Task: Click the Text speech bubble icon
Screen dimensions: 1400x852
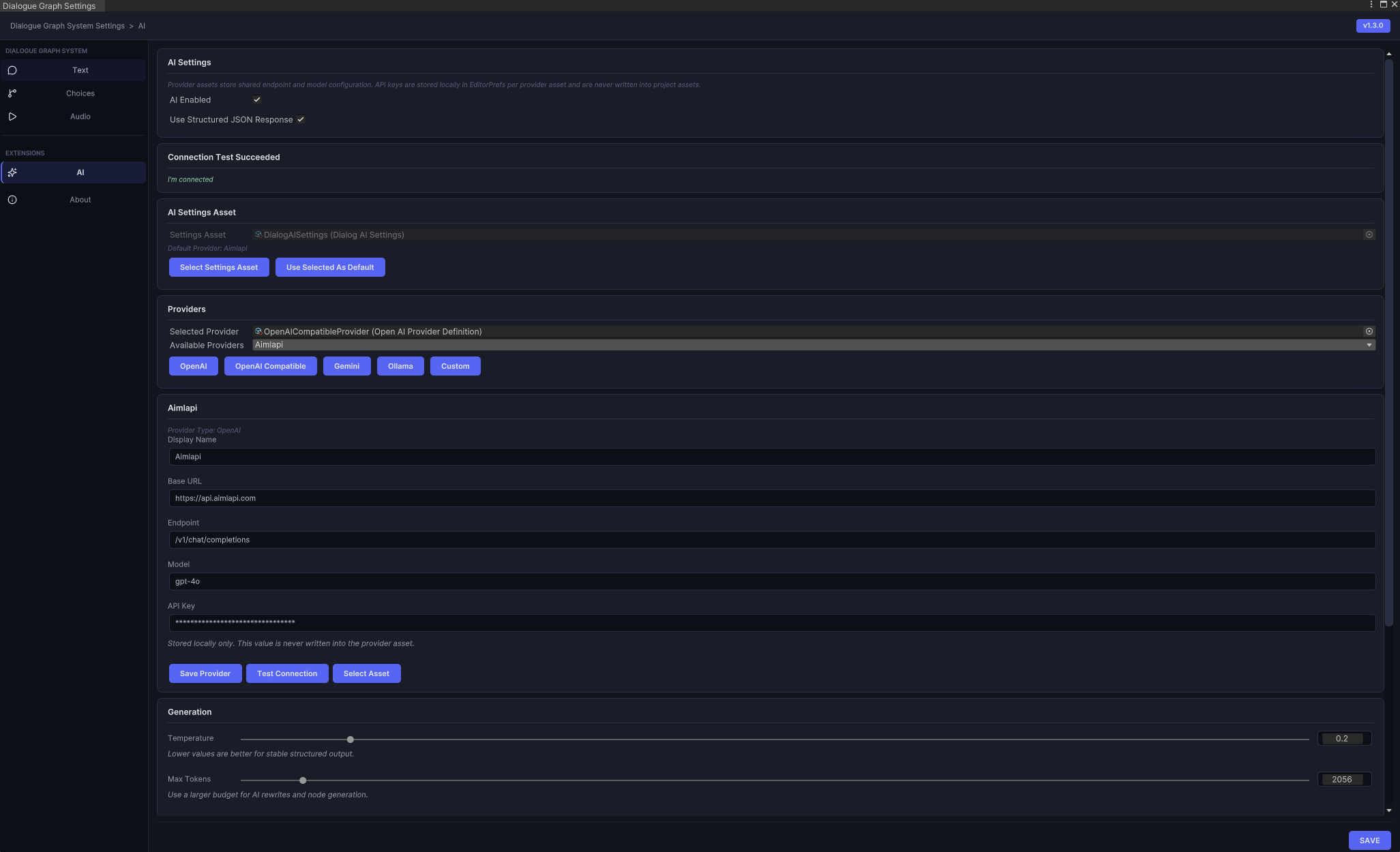Action: pyautogui.click(x=12, y=70)
